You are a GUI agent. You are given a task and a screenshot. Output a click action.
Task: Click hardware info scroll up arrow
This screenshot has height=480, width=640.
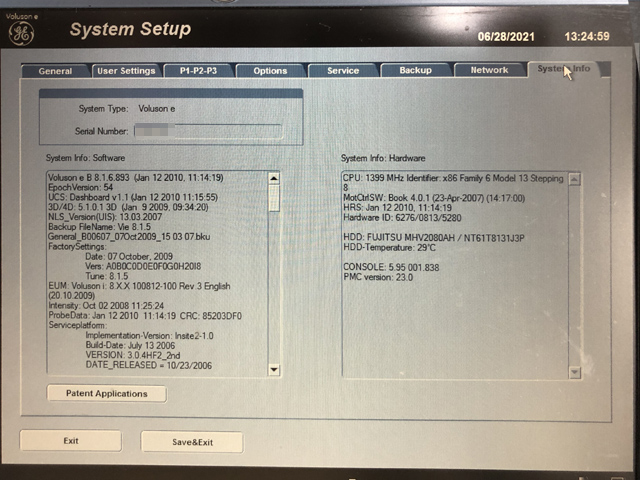click(x=574, y=179)
